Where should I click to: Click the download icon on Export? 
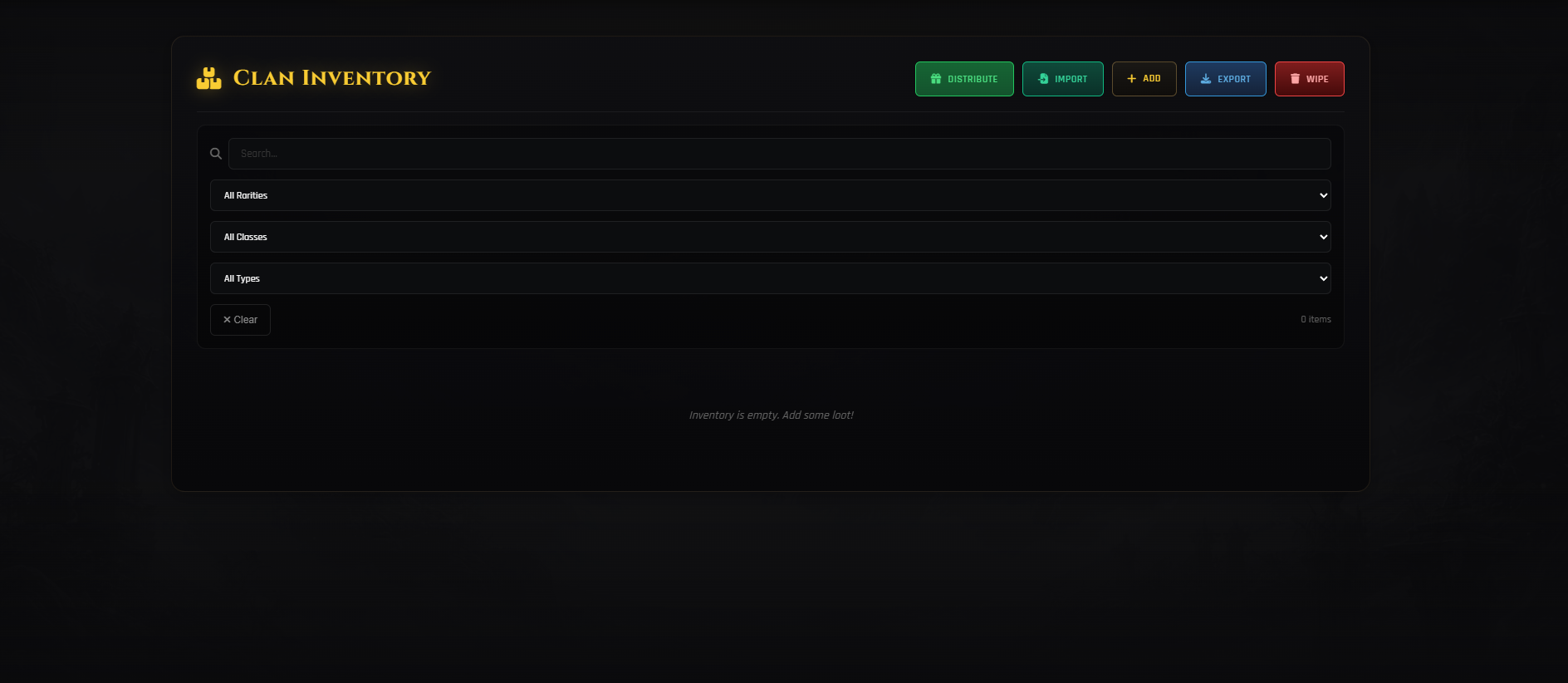1206,79
